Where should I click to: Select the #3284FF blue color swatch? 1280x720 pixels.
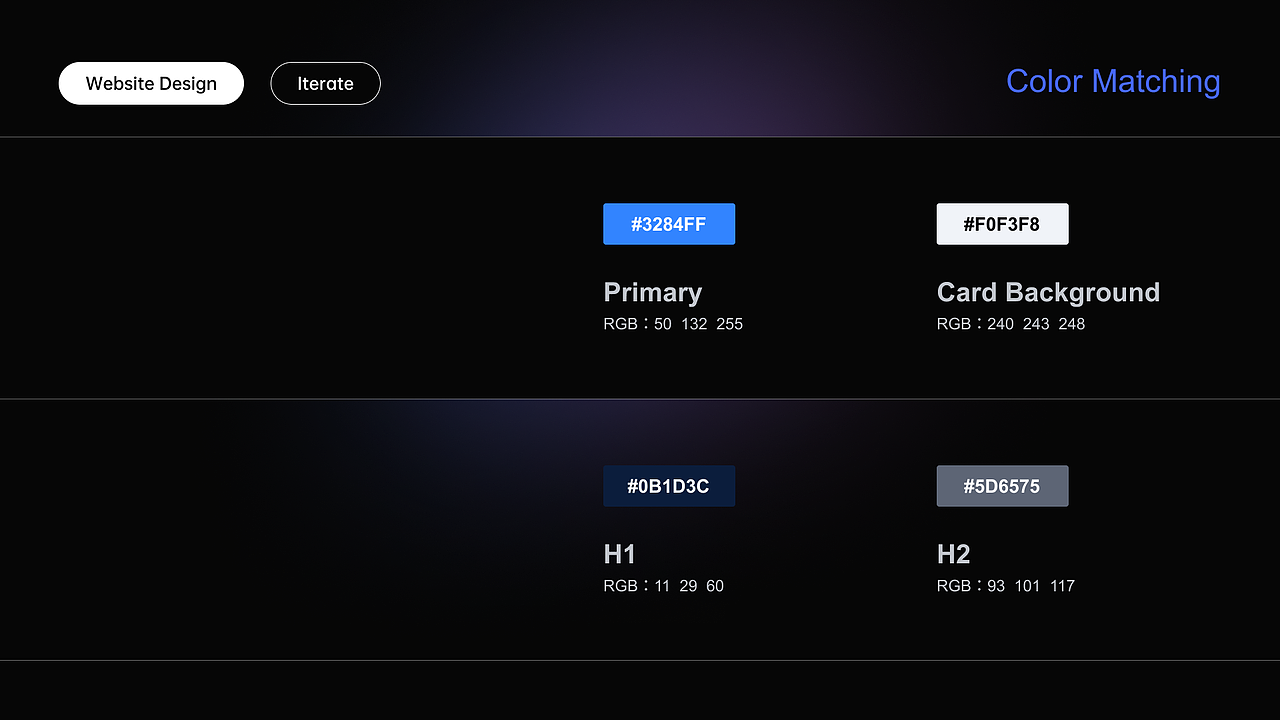(x=669, y=224)
